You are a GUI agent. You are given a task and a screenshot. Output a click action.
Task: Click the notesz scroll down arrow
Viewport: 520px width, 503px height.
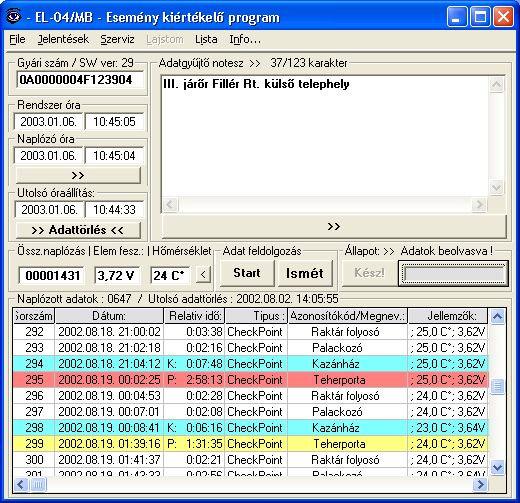pos(497,187)
